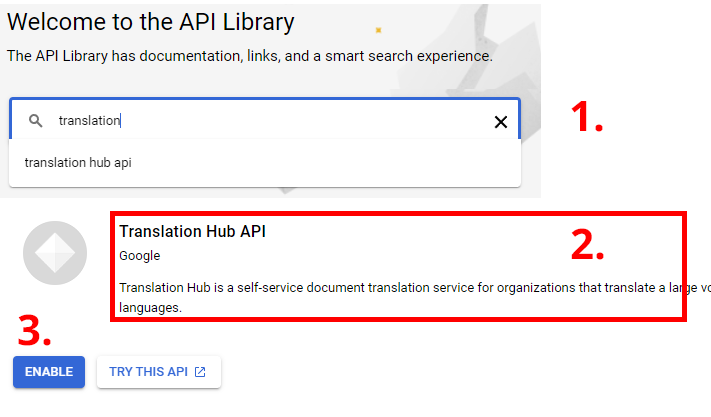Click the red step number 2 annotation

point(587,244)
